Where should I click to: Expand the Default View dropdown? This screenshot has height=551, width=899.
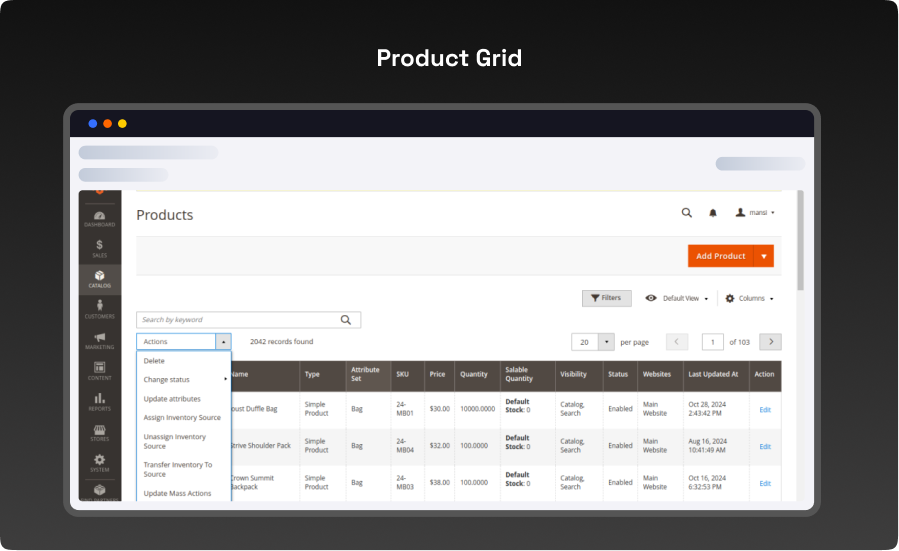pos(677,298)
